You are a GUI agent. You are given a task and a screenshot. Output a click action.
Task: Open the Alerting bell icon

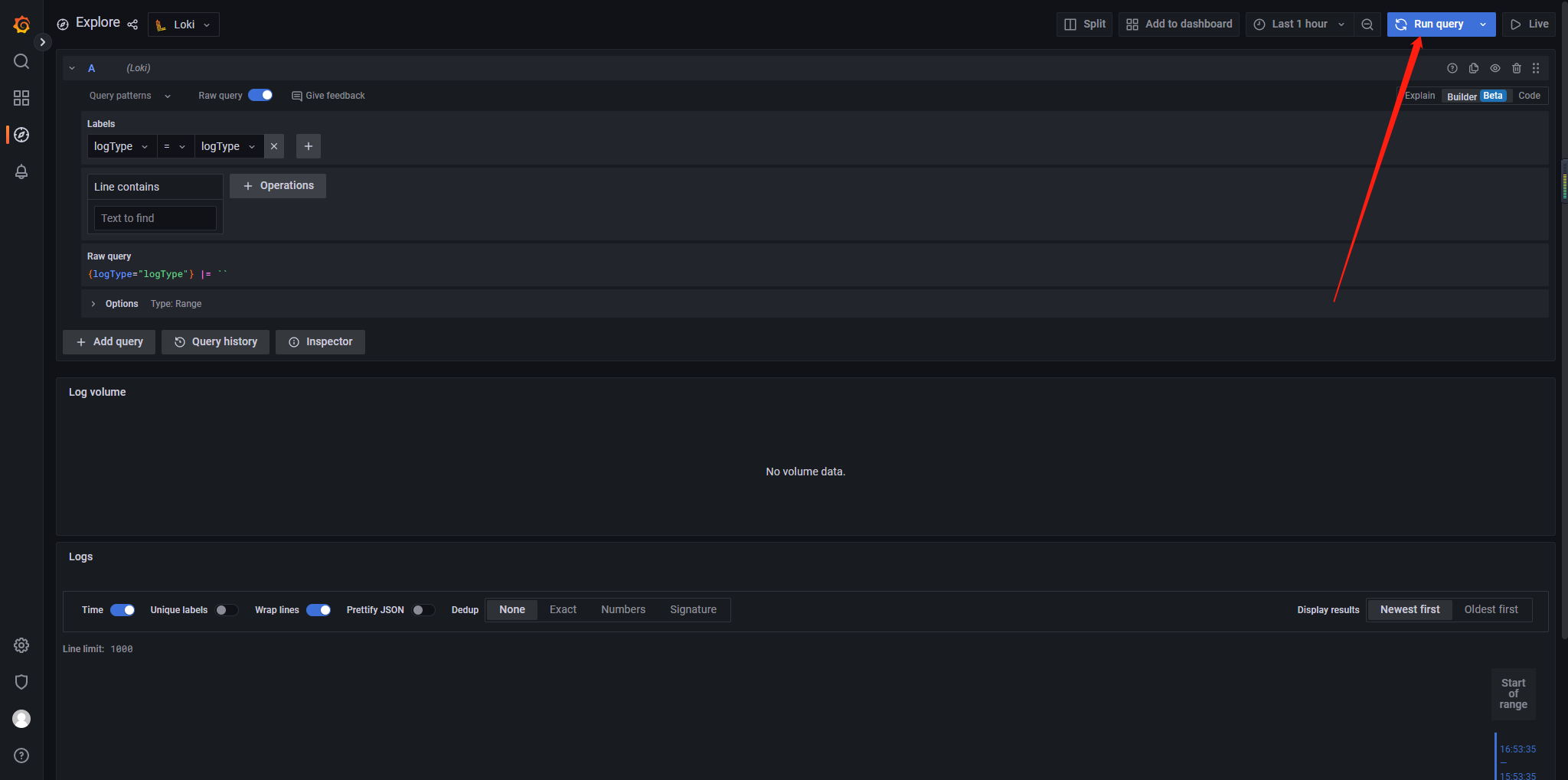(21, 171)
